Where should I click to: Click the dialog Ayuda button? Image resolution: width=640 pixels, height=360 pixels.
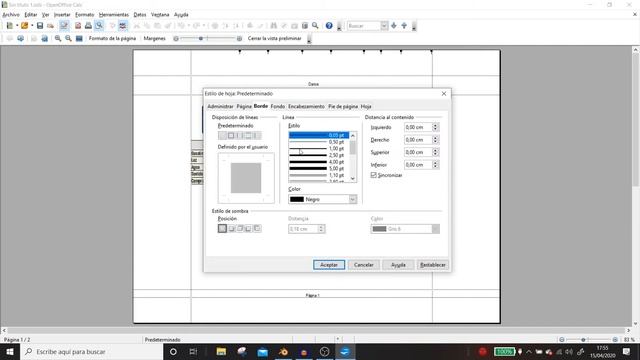click(x=398, y=265)
